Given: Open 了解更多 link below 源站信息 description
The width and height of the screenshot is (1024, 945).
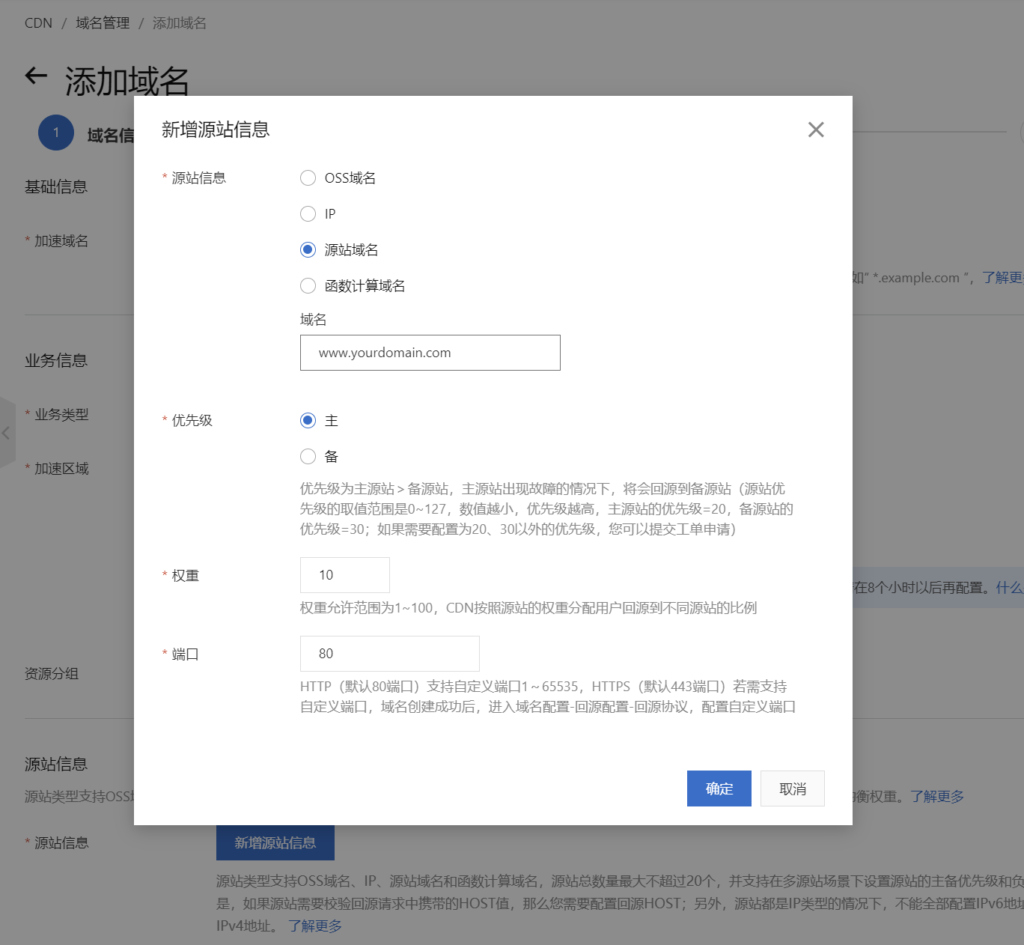Looking at the screenshot, I should pyautogui.click(x=315, y=926).
